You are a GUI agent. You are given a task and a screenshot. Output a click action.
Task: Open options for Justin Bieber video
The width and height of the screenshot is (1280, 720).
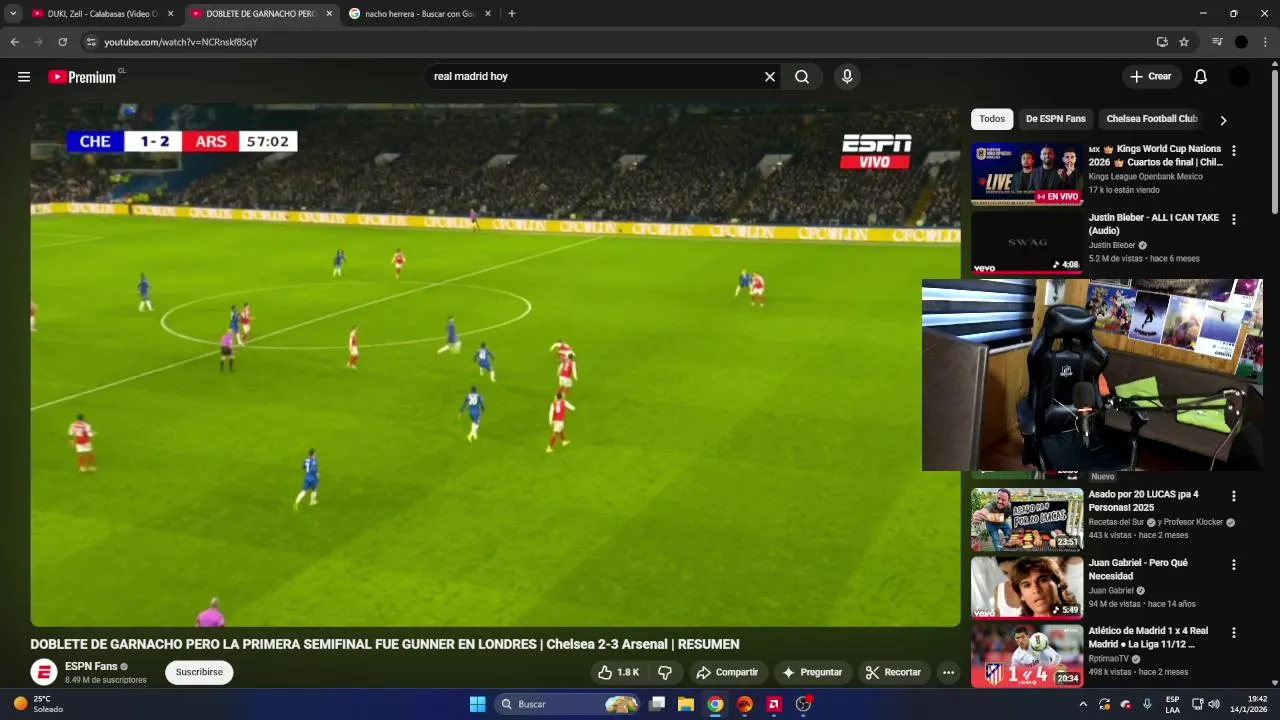click(x=1234, y=219)
